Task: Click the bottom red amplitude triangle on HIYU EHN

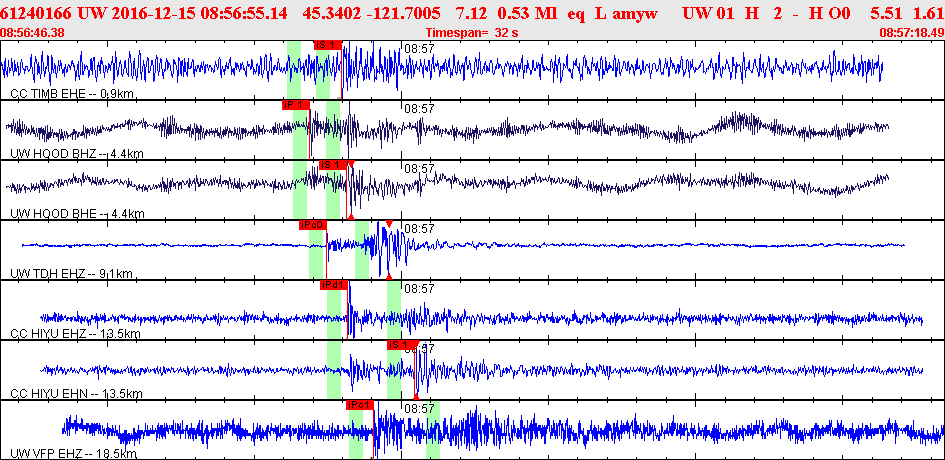Action: [x=416, y=397]
